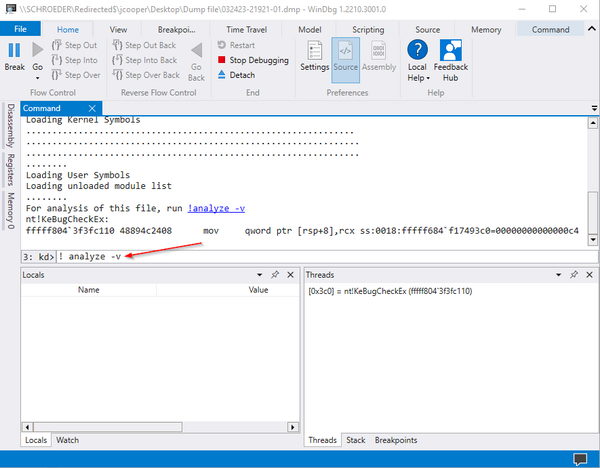Click Locals horizontal scroll right arrow
Screen dimensions: 600x468
[293, 427]
